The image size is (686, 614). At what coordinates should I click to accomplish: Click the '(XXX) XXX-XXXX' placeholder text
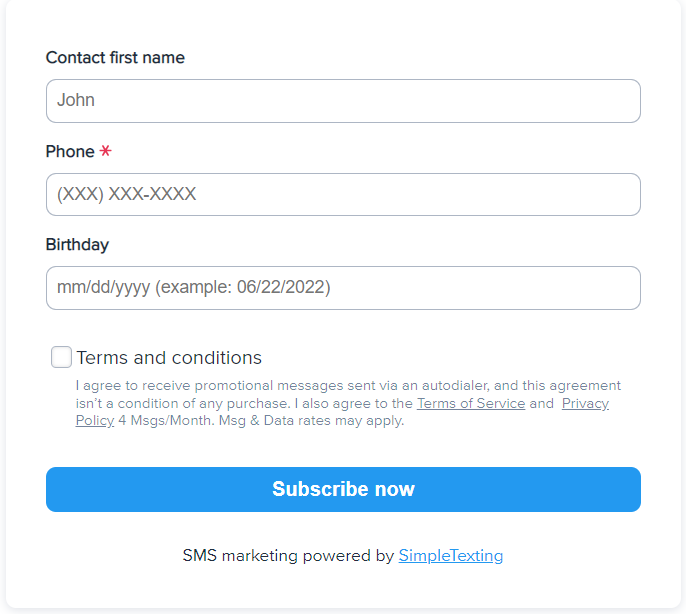coord(126,194)
